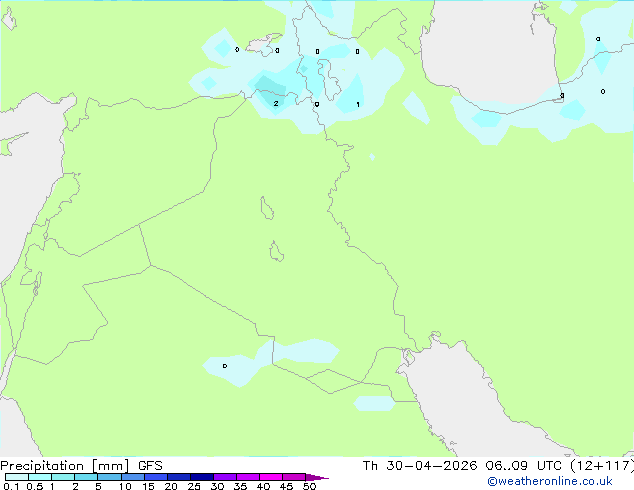Click the '0.5' legend scale label
Viewport: 634px width, 490px height.
34,486
